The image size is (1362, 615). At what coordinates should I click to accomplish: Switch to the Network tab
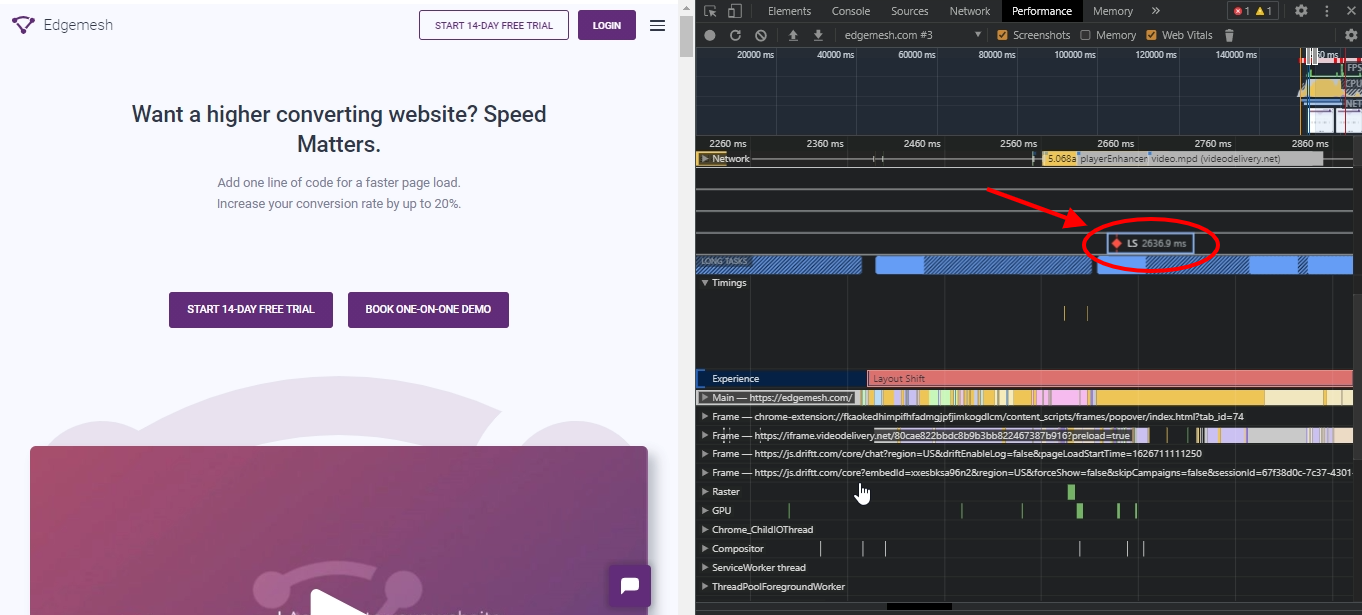[x=969, y=11]
